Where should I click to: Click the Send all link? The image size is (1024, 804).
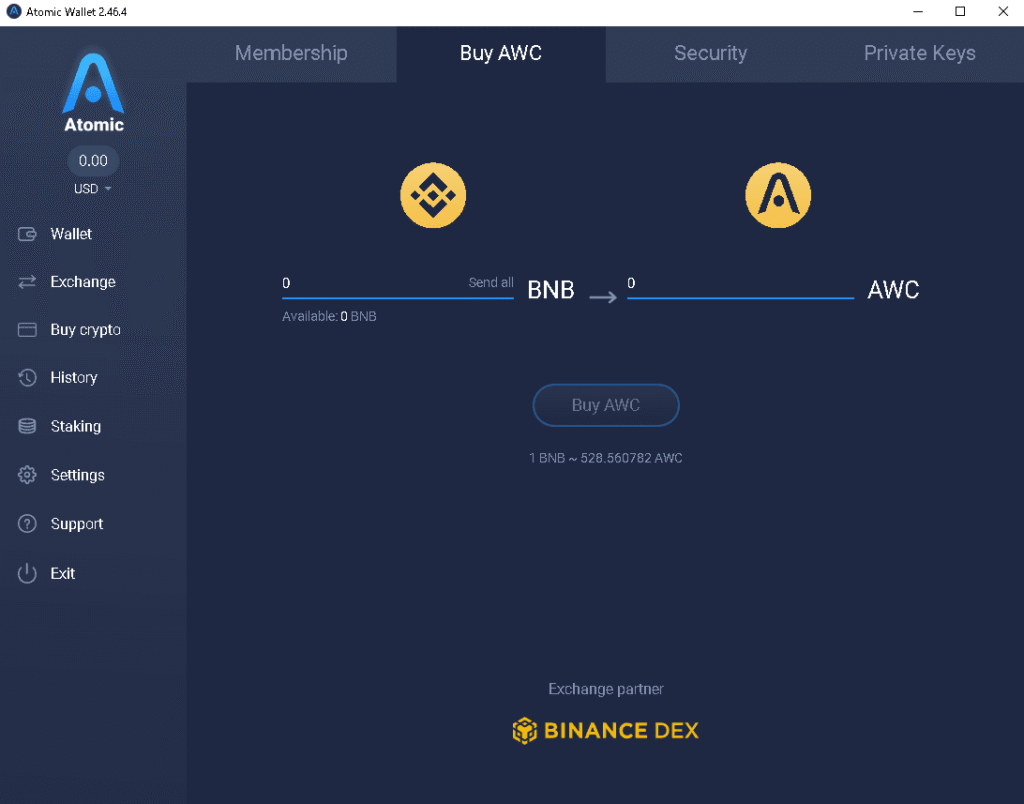tap(491, 283)
